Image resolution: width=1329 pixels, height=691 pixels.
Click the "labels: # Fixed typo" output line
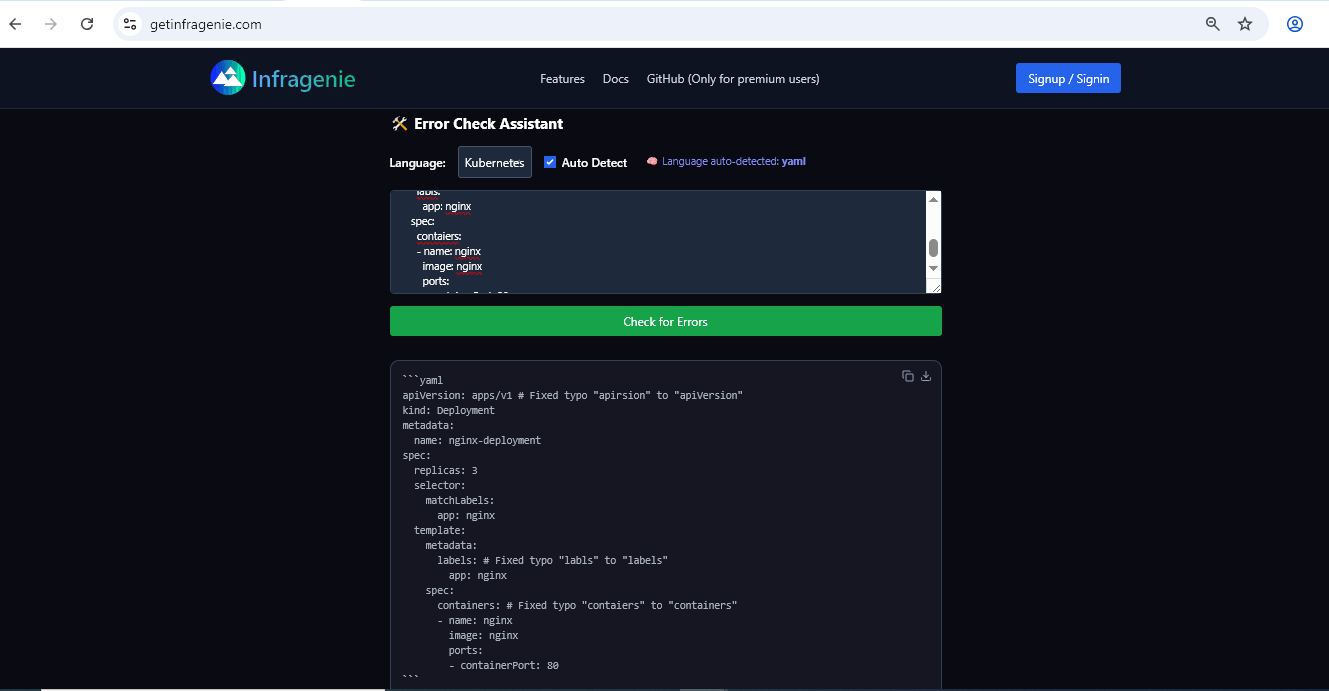point(552,560)
